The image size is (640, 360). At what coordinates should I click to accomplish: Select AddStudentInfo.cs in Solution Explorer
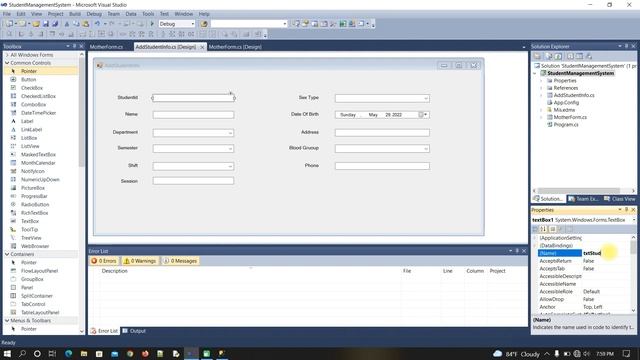[x=574, y=95]
